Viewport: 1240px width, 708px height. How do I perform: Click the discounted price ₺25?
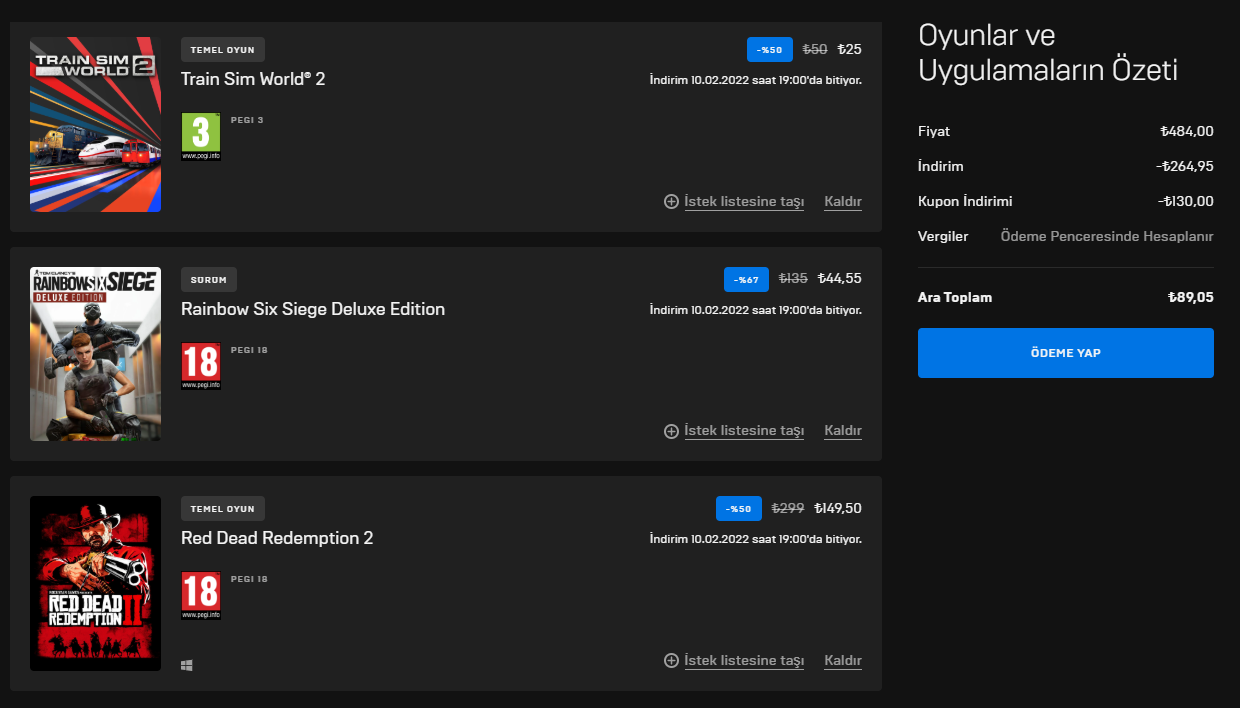click(849, 49)
